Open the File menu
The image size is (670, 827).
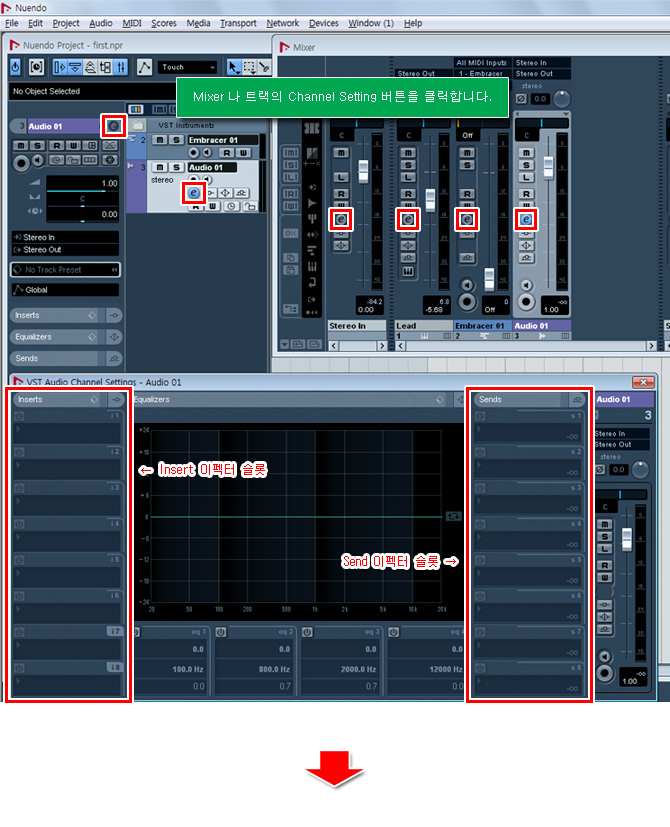12,23
